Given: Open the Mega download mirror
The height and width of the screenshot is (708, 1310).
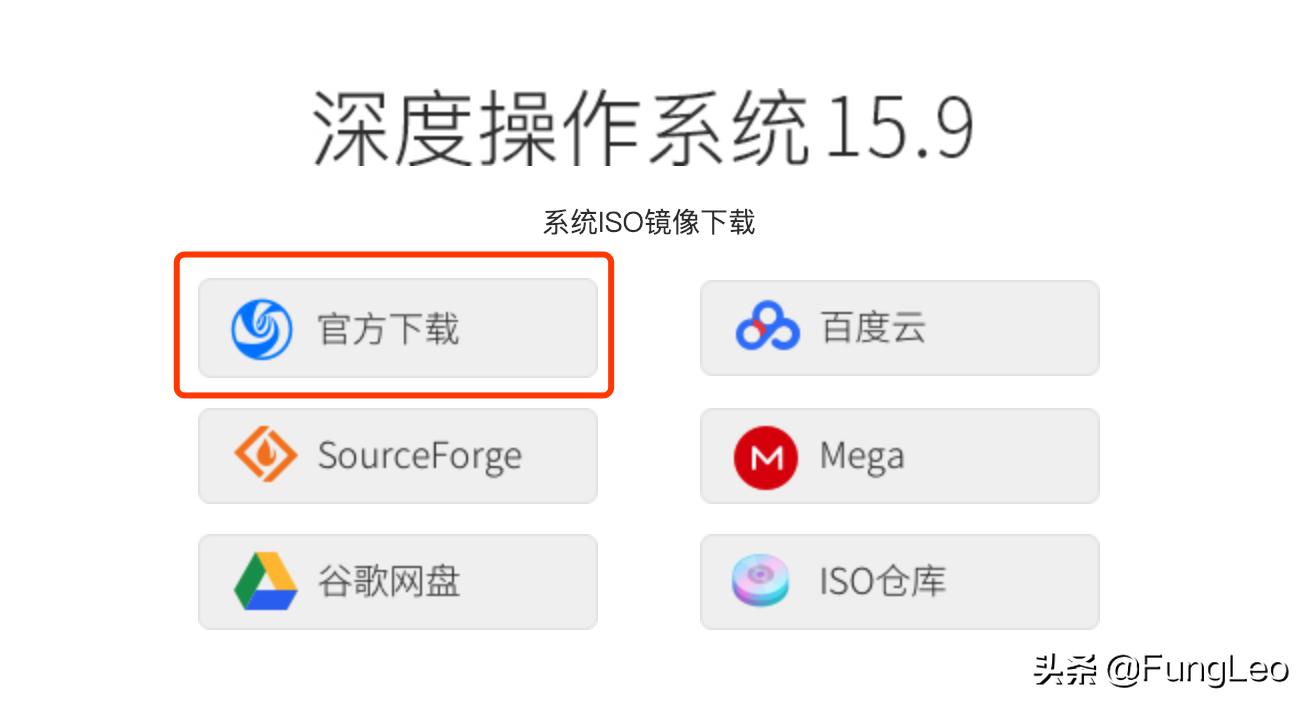Looking at the screenshot, I should coord(898,456).
